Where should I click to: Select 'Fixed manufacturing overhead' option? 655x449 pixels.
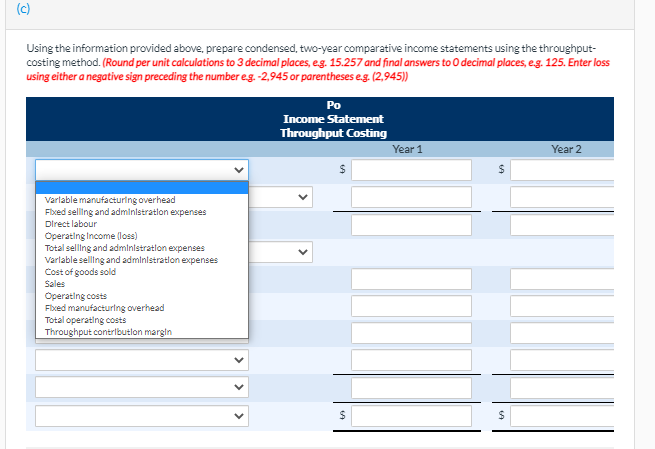(x=142, y=308)
